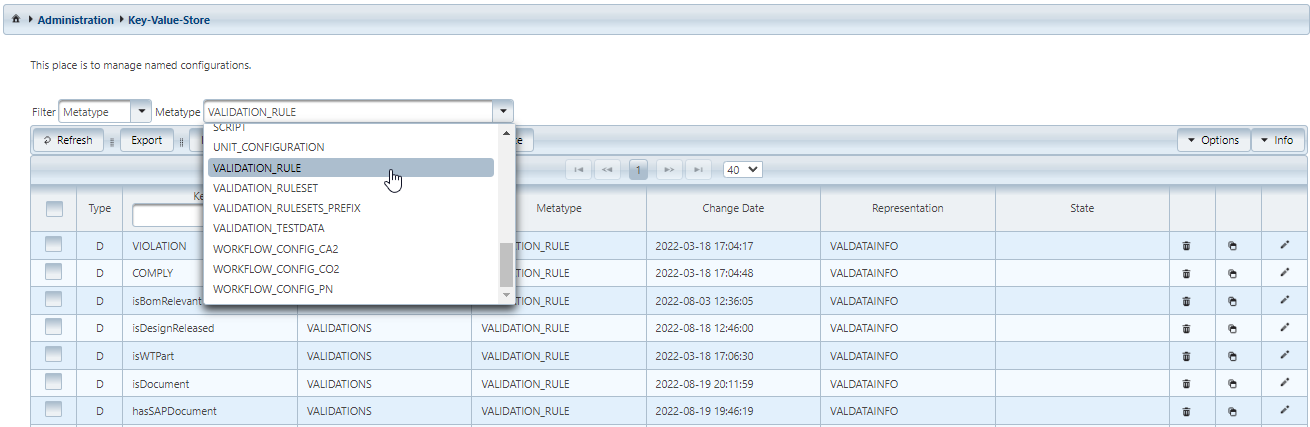The width and height of the screenshot is (1310, 427).
Task: Open the rows-per-page selector showing 40
Action: 742,170
